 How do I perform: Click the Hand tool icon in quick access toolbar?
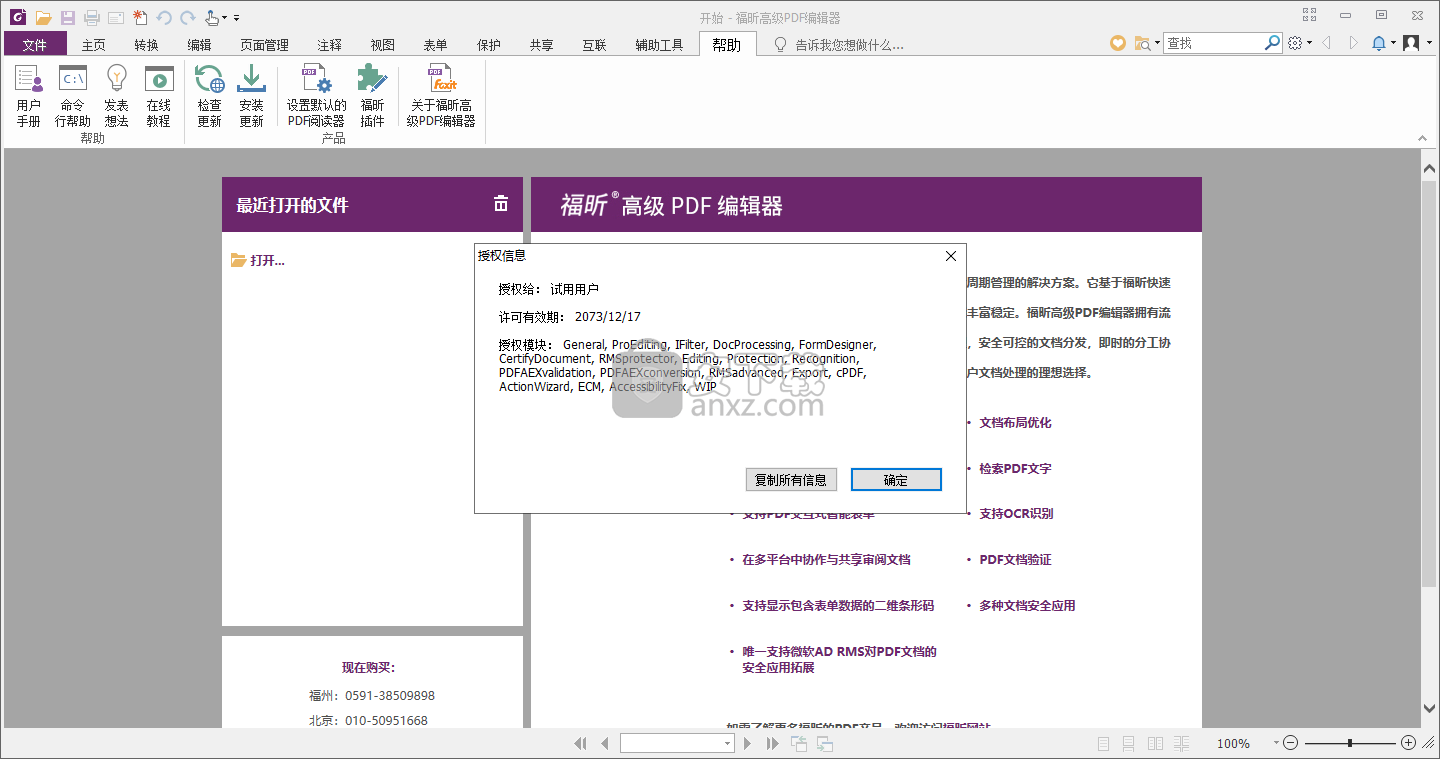pyautogui.click(x=212, y=18)
